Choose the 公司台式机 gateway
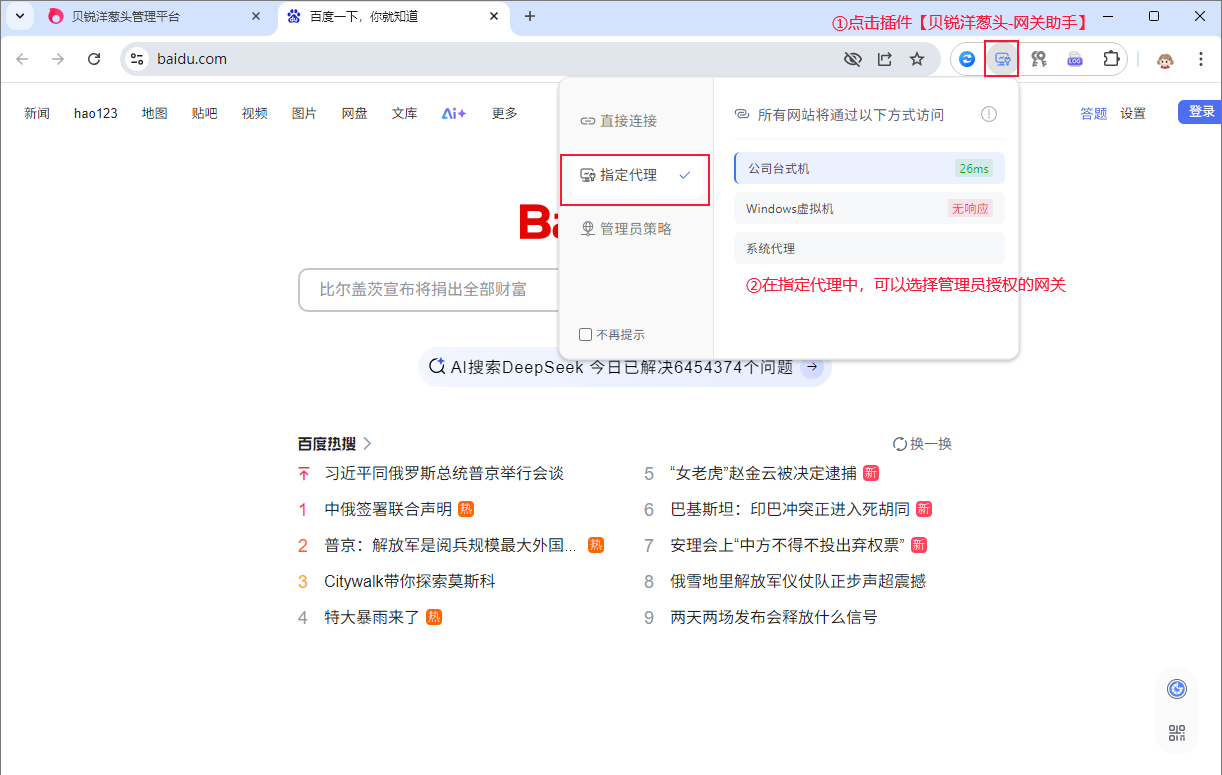Viewport: 1222px width, 775px height. 869,169
